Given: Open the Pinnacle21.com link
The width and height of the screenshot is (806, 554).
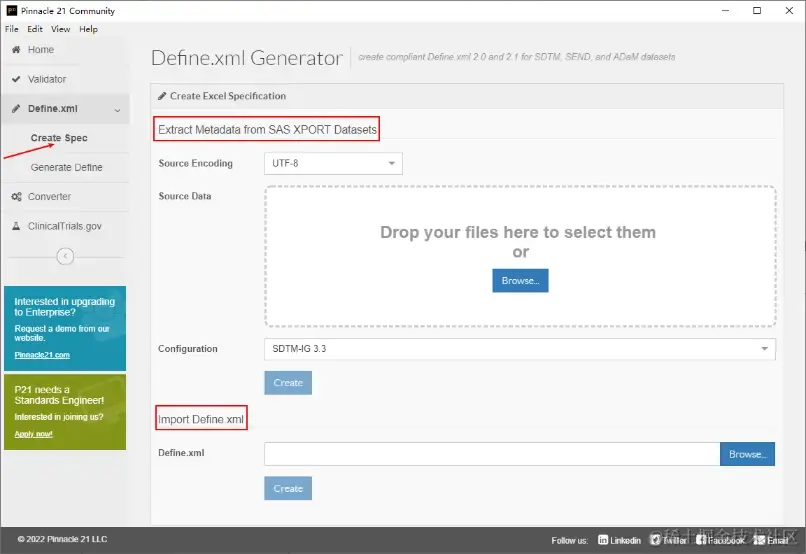Looking at the screenshot, I should [x=42, y=355].
